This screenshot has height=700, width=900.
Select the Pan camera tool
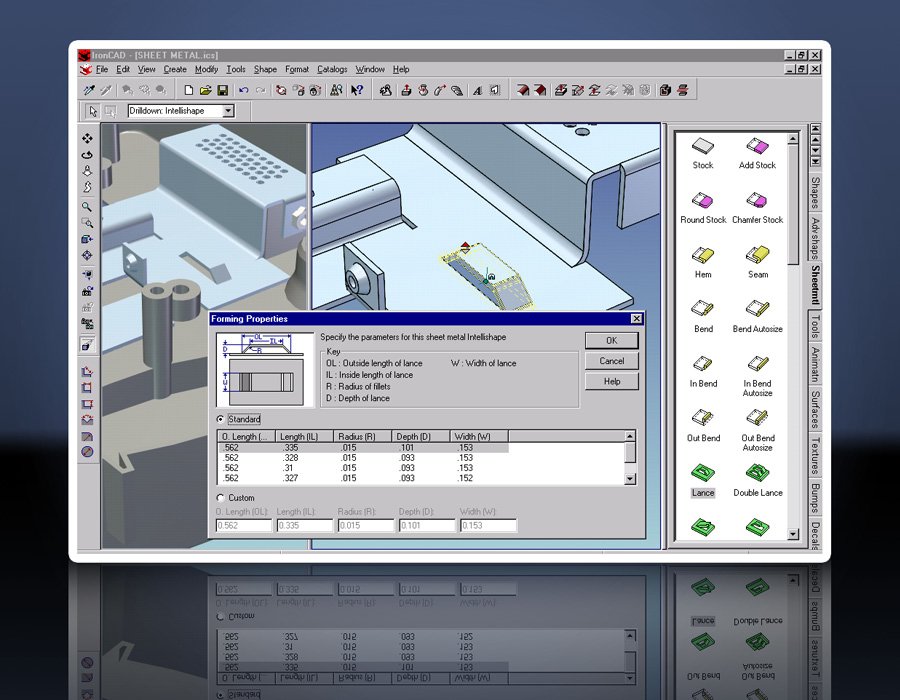(87, 138)
